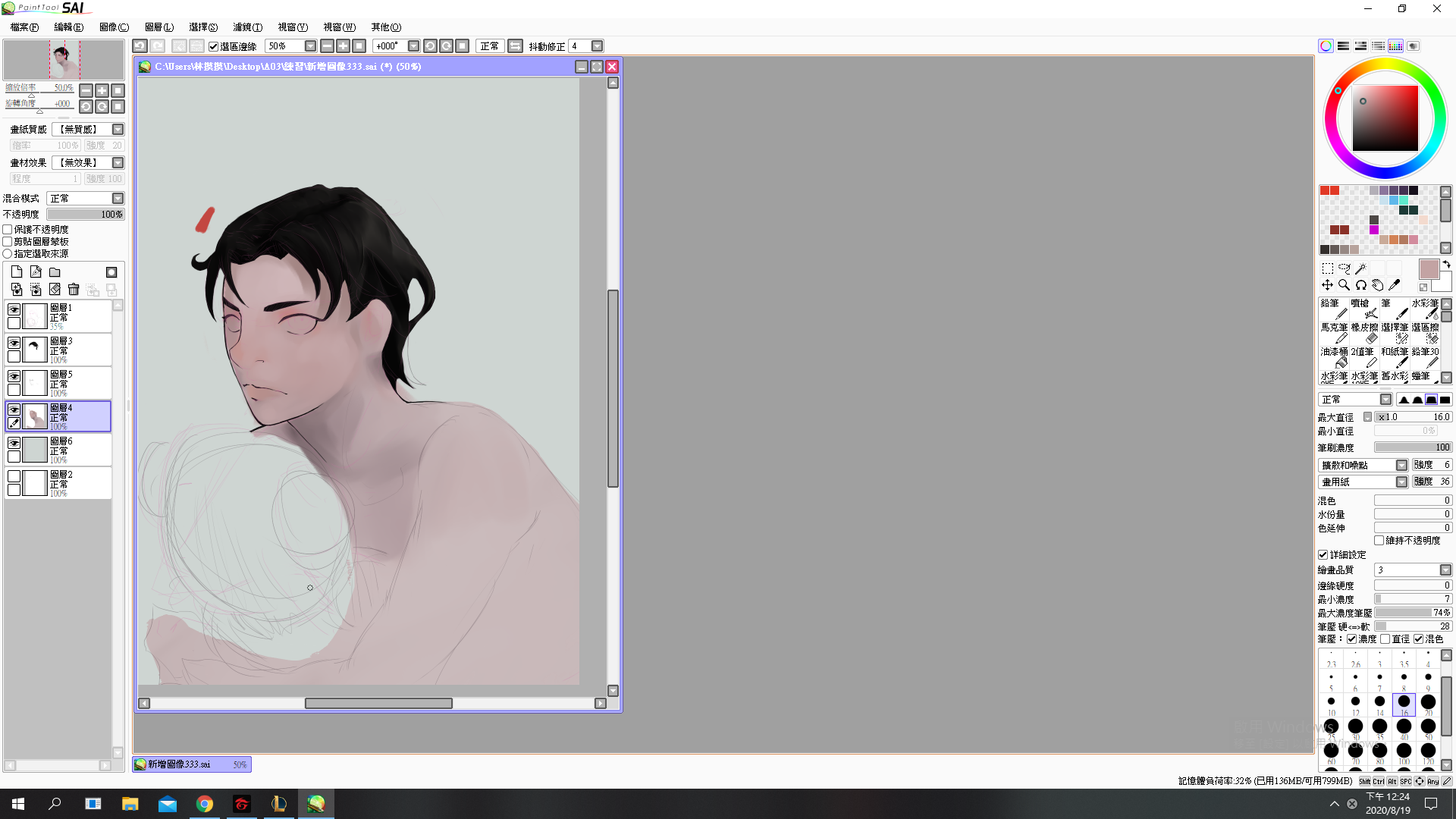Select the move layer tool
Screen dimensions: 1456x819
pyautogui.click(x=1327, y=285)
